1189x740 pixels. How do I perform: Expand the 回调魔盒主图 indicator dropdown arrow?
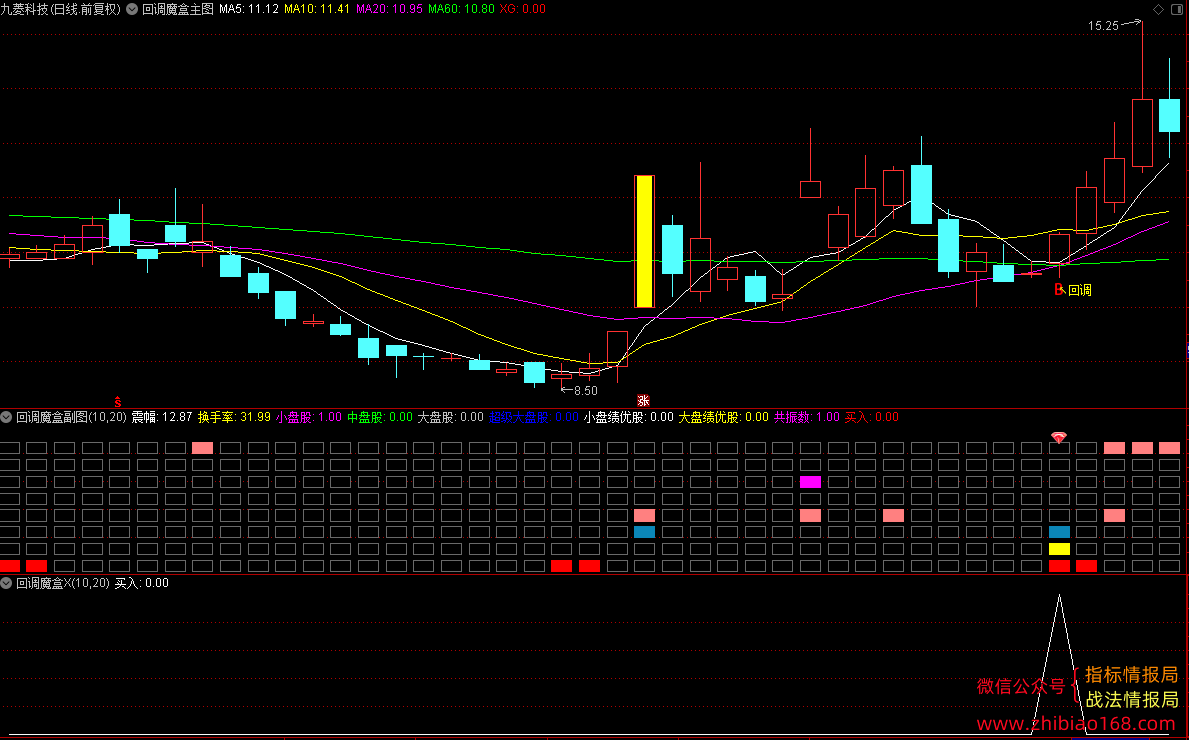click(x=133, y=9)
